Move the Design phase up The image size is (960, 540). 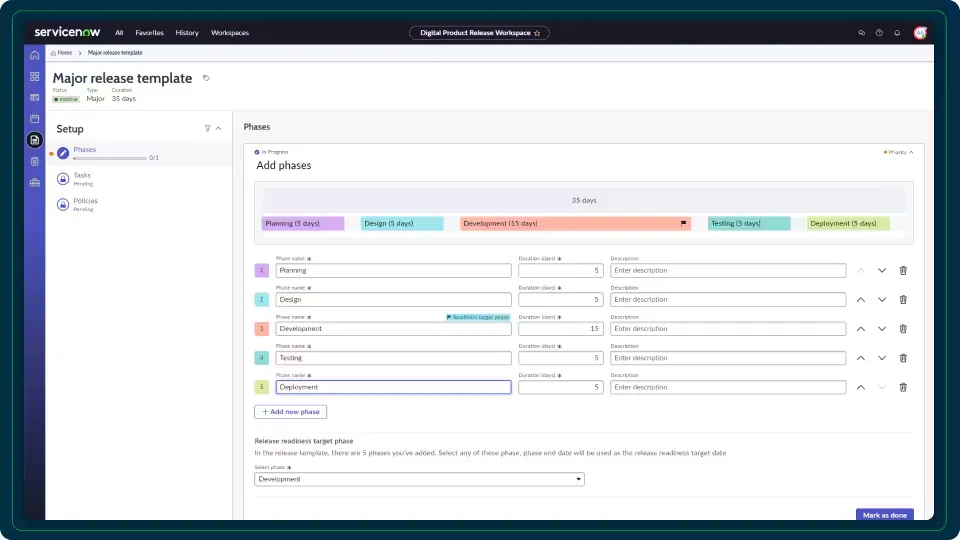pos(861,299)
